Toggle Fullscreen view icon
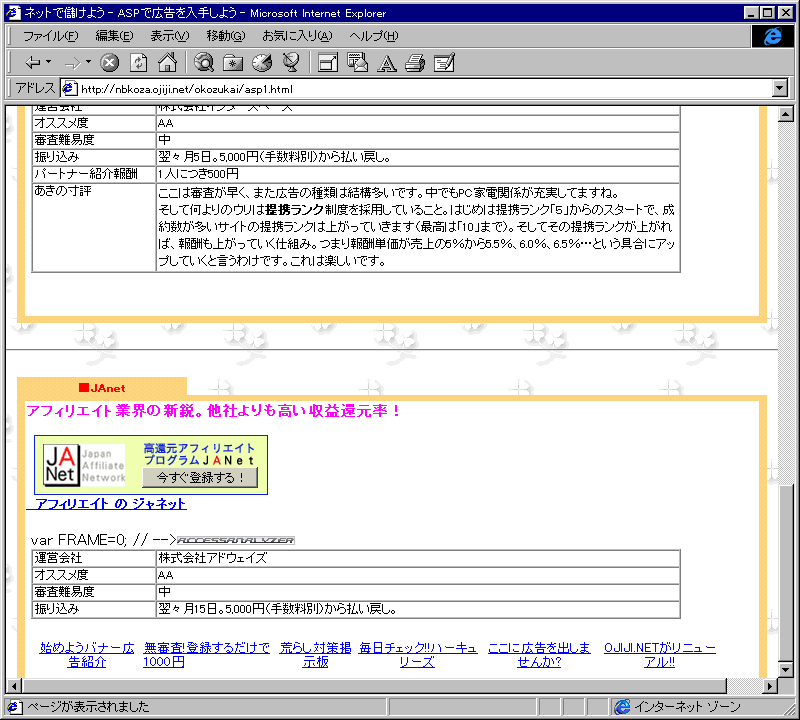 tap(328, 63)
